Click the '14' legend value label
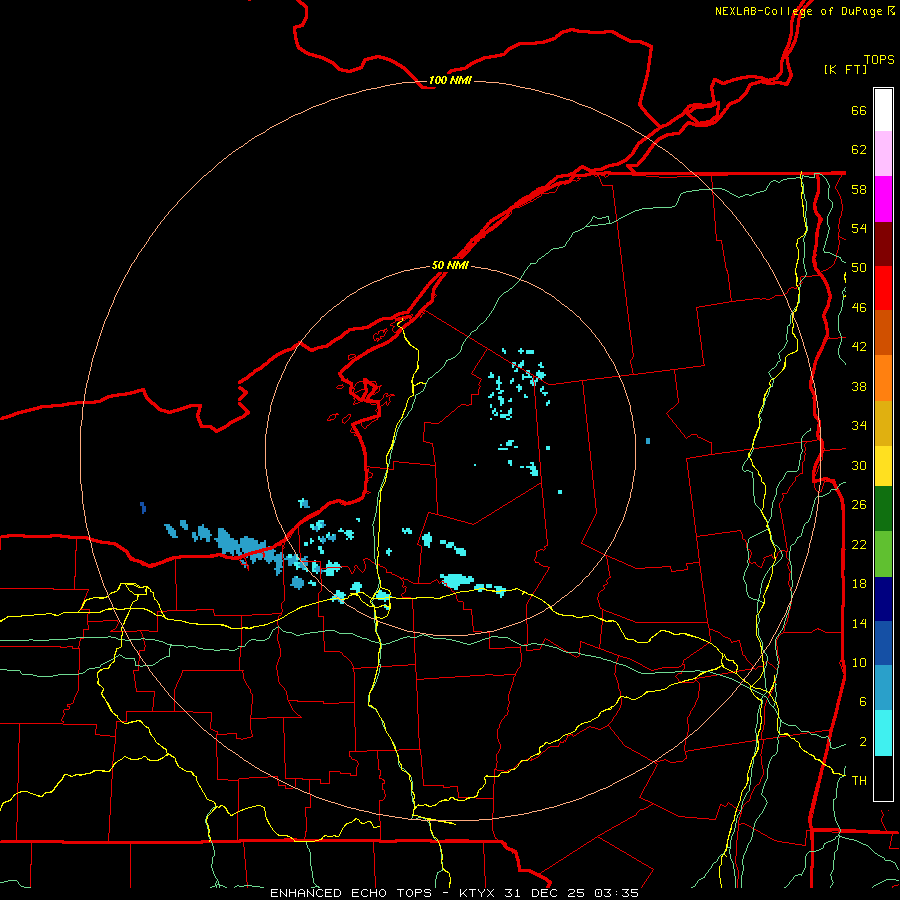This screenshot has width=900, height=900. 859,623
